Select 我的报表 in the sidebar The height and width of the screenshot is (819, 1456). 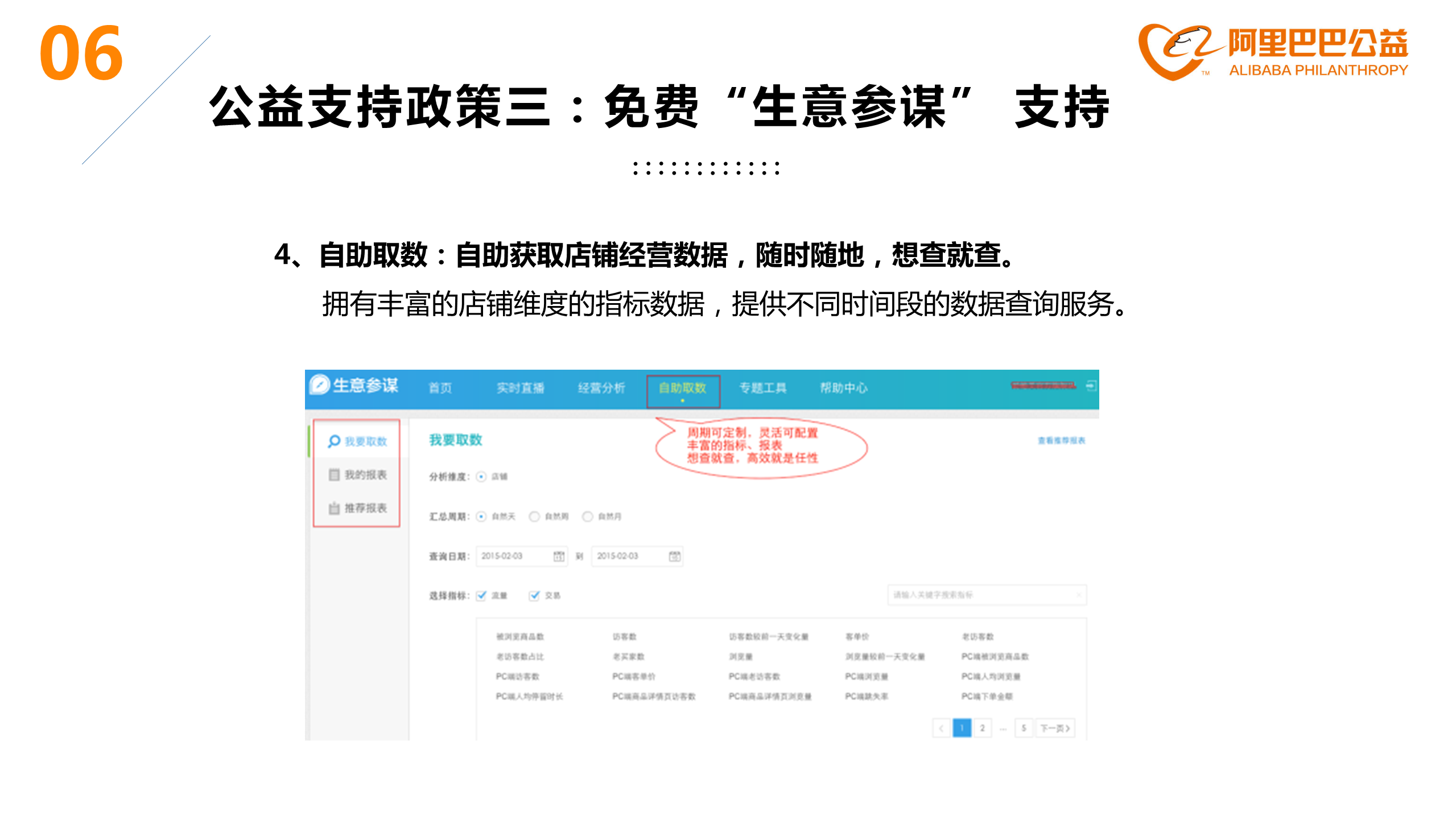tap(365, 475)
